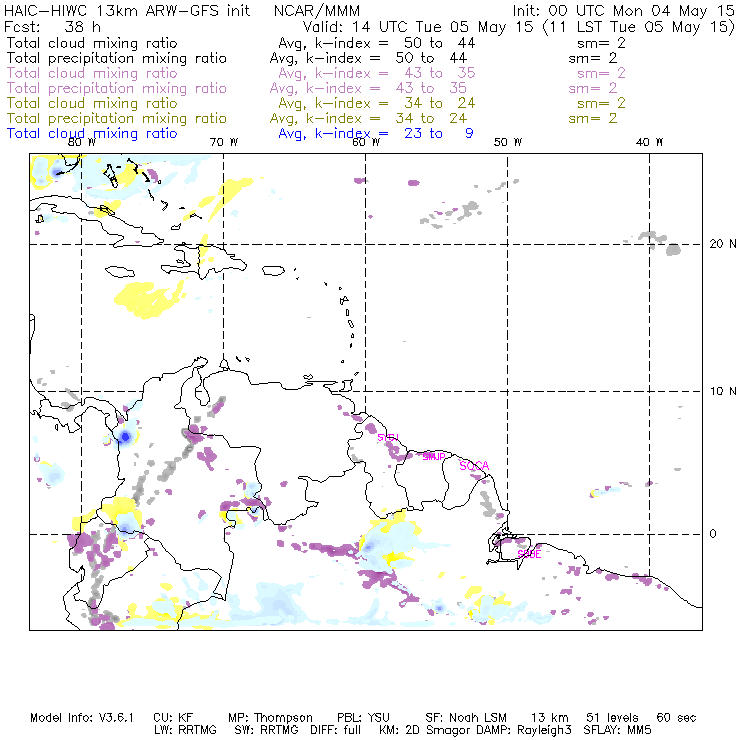Select the blue "Total cloud mixing ratio" legend line
The image size is (740, 740).
pos(92,134)
